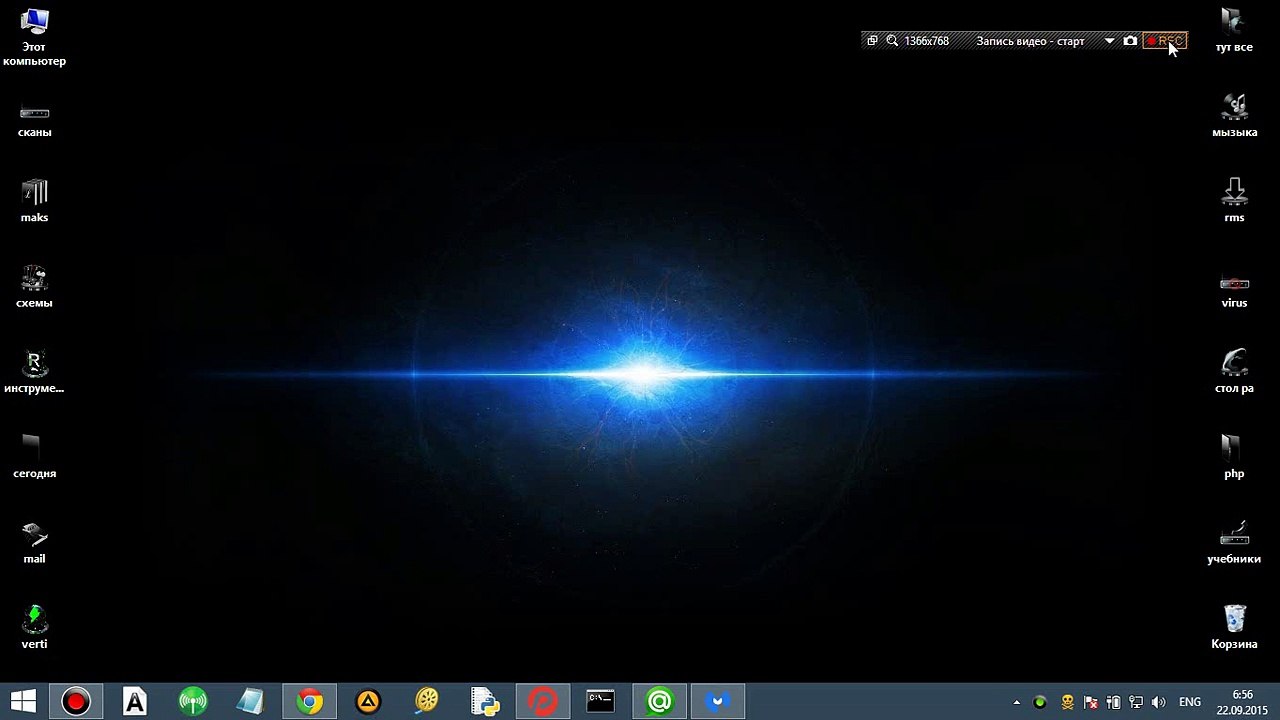Select the 'инструме...' desktop icon
Screen dimensions: 1280x720
35,372
